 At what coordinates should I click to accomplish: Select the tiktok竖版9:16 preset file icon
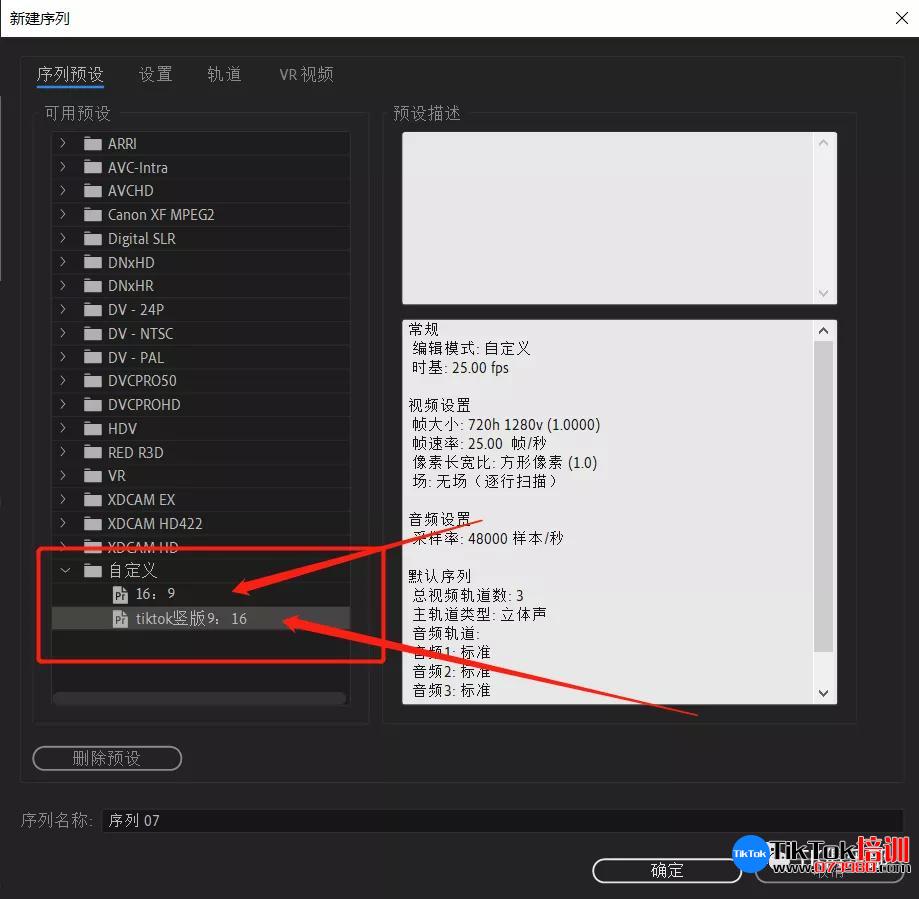[120, 619]
